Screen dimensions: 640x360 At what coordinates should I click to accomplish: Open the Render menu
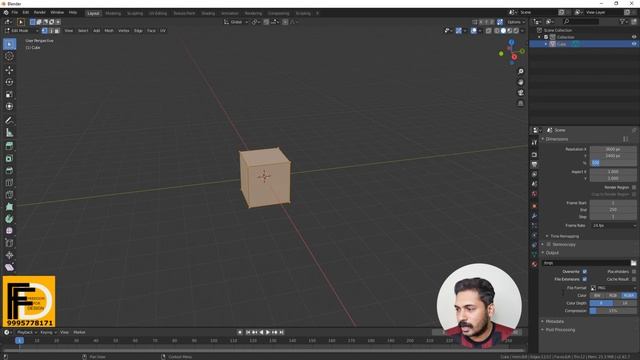click(x=40, y=13)
